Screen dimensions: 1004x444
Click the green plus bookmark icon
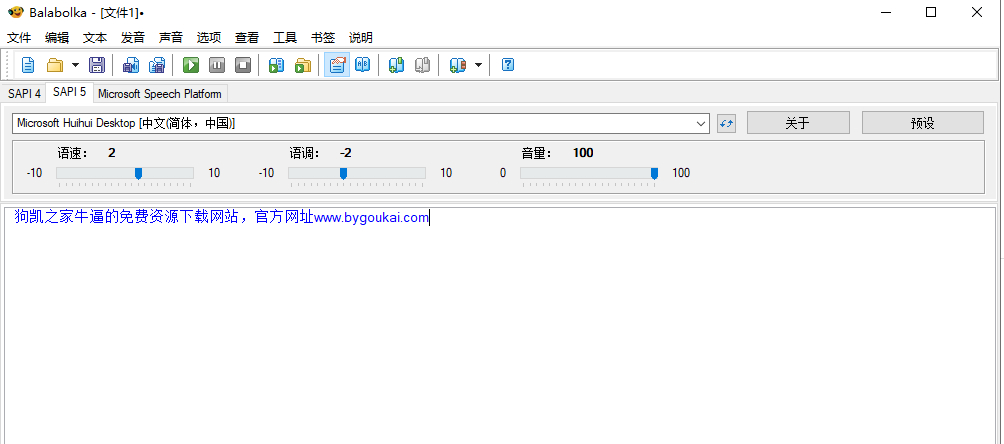coord(396,65)
